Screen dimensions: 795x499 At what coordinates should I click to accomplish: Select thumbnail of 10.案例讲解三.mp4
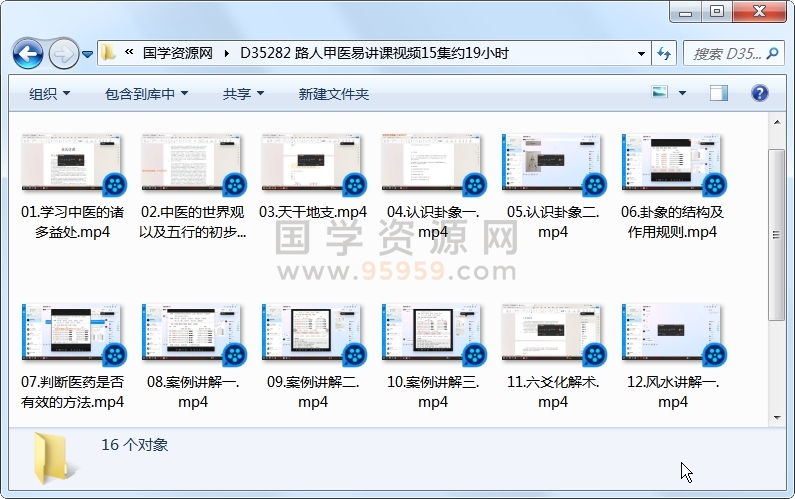pyautogui.click(x=432, y=332)
